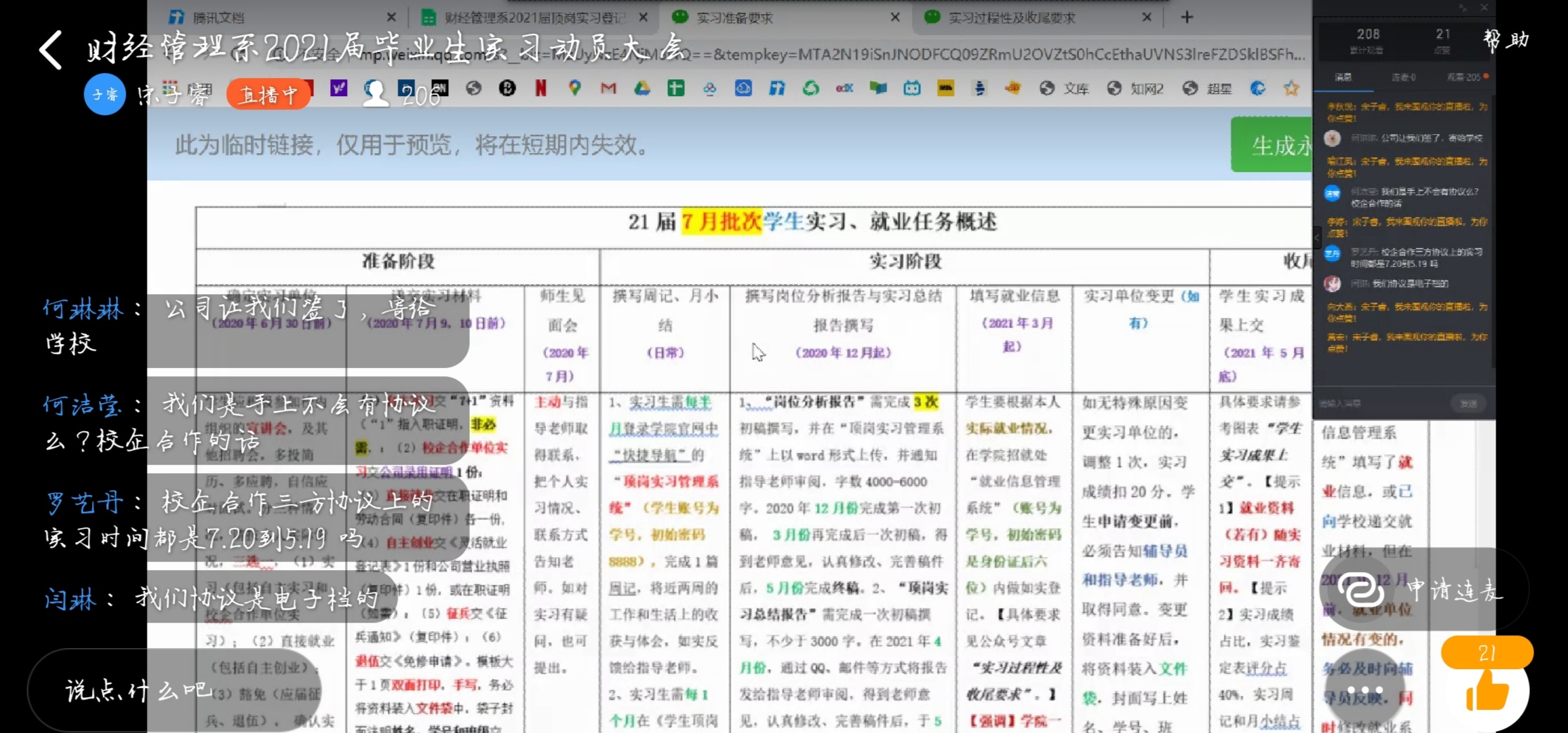
Task: Tap the 说点什么吧 comment input
Action: (174, 690)
